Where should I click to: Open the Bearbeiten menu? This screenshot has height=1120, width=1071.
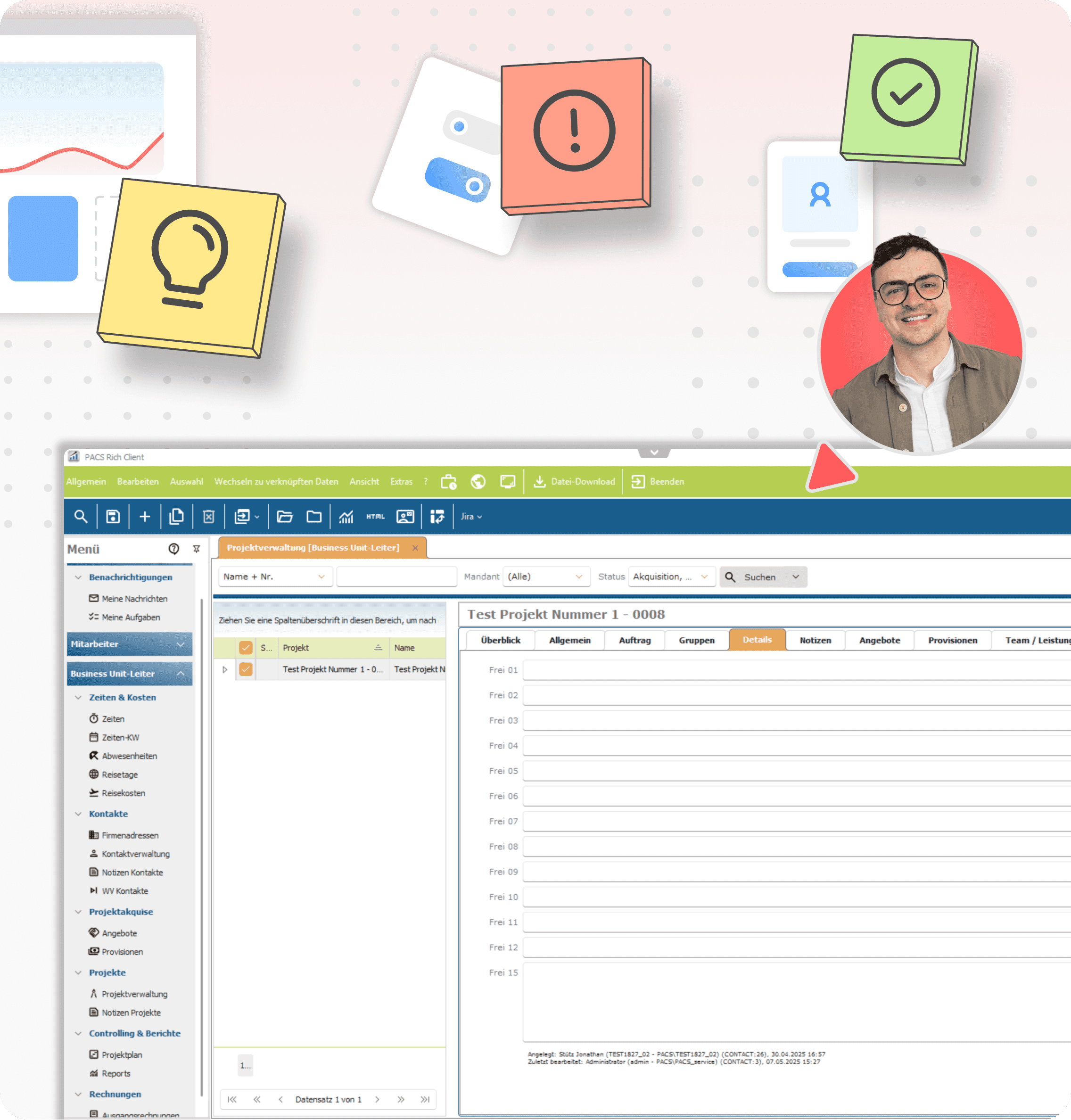[x=138, y=482]
